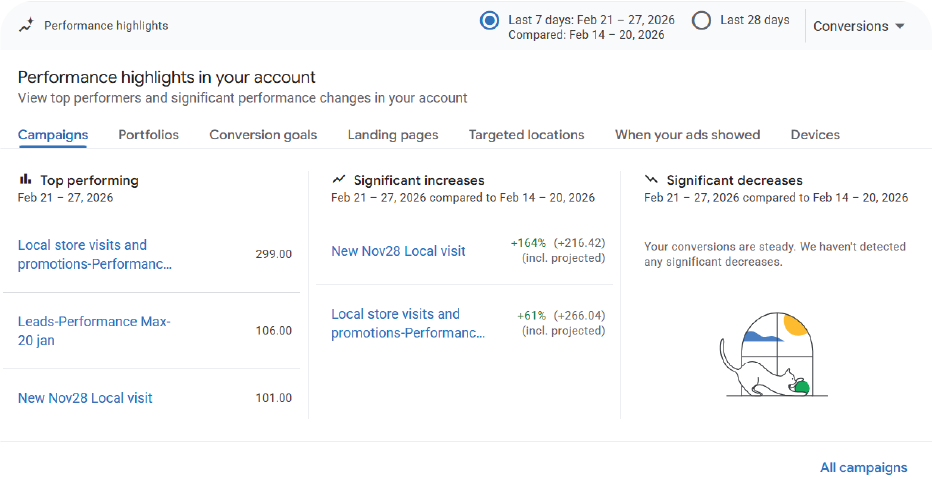The image size is (932, 486).
Task: Open the Landing pages tab
Action: tap(393, 135)
